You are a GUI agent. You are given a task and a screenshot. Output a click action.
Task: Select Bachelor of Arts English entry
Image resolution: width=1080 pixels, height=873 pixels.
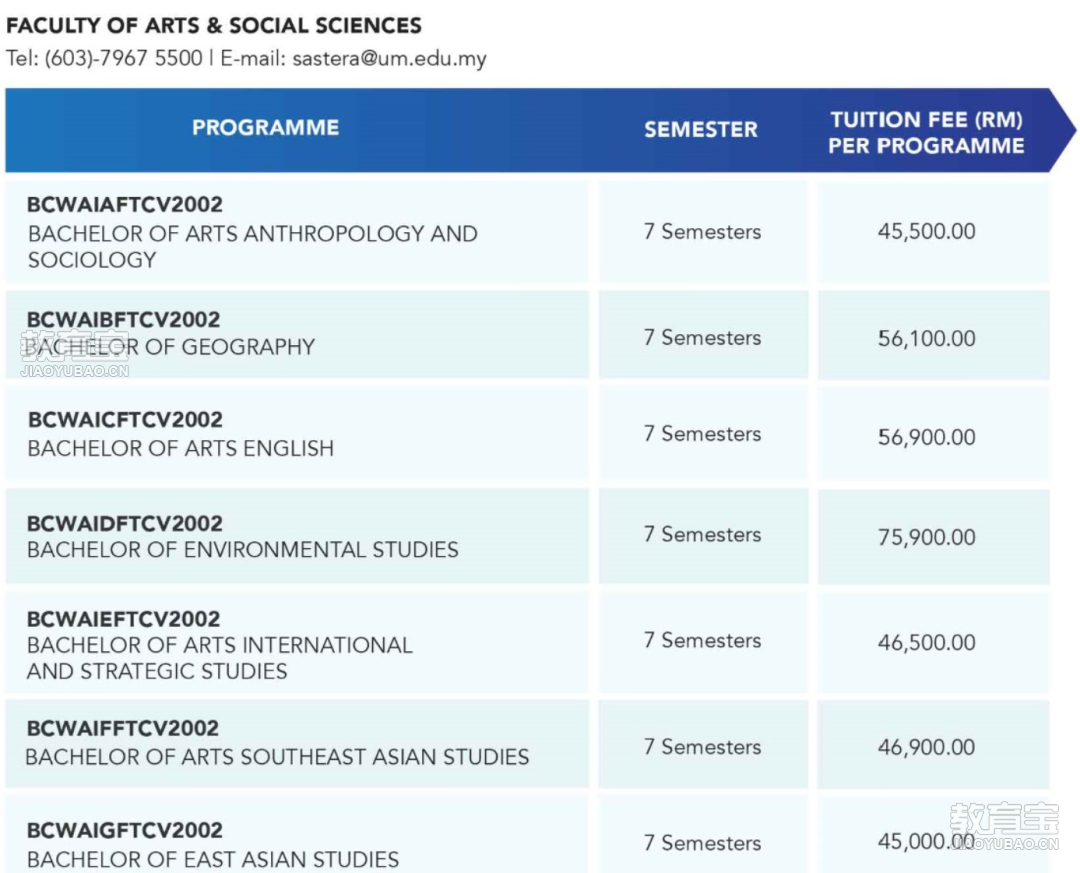[180, 448]
